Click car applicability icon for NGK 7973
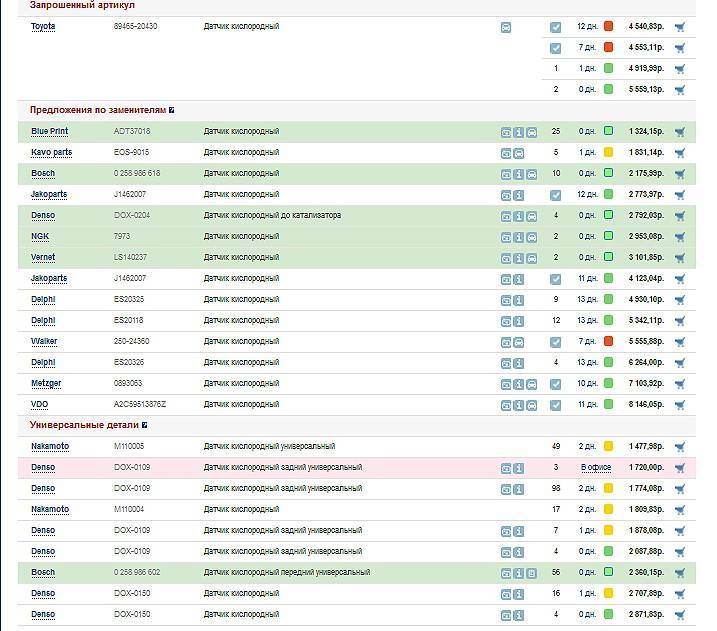The height and width of the screenshot is (631, 717). tap(532, 237)
